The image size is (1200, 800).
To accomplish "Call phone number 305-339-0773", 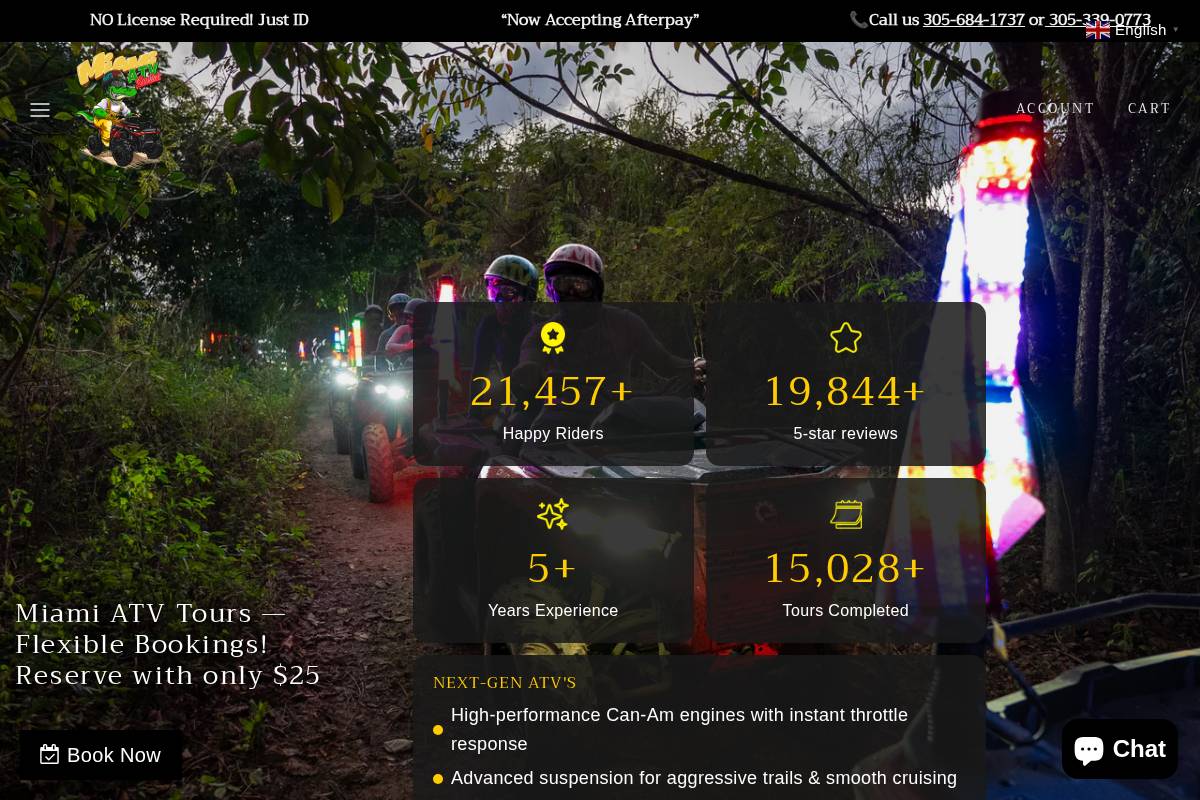I will [x=1099, y=20].
